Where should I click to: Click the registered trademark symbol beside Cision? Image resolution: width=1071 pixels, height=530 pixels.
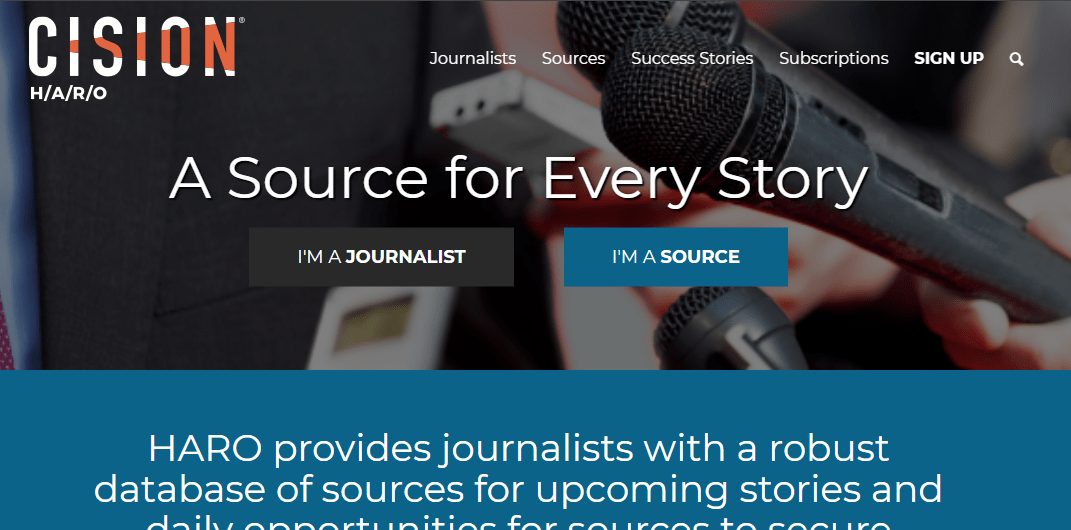click(240, 21)
